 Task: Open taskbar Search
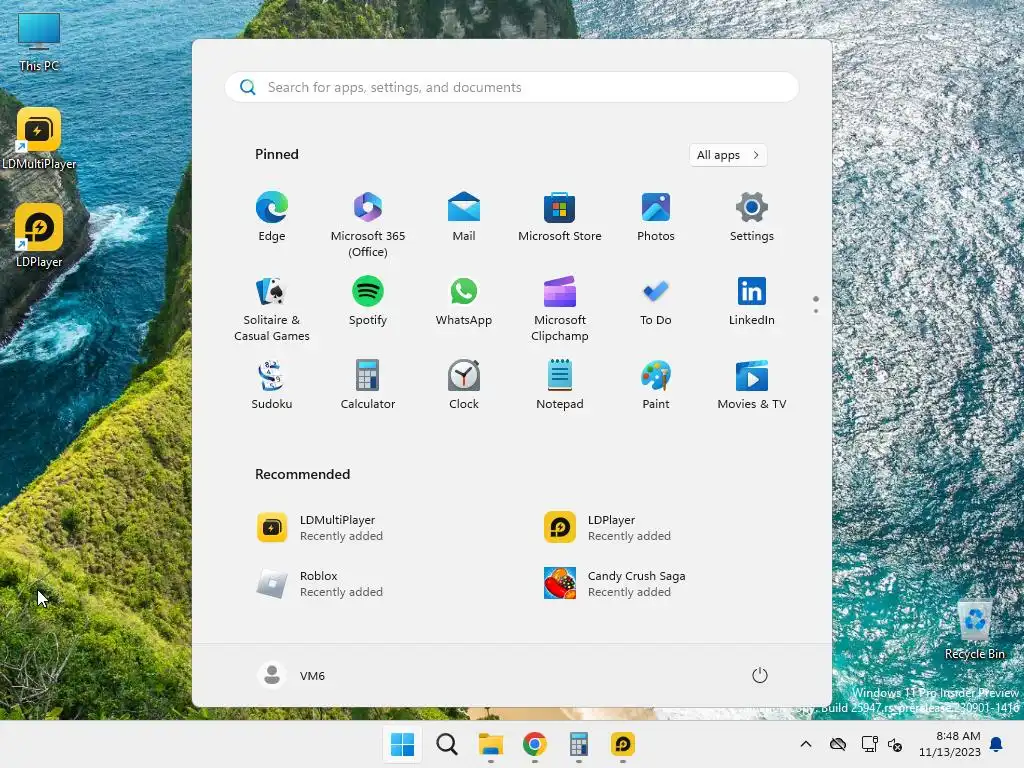pyautogui.click(x=447, y=744)
